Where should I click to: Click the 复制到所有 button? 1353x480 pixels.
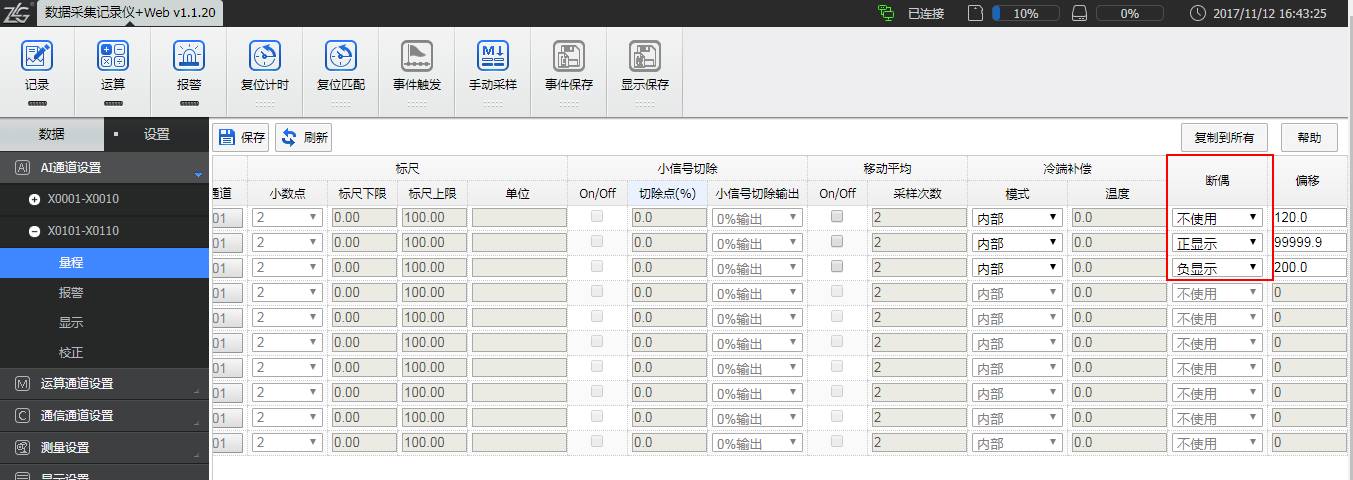click(1224, 138)
